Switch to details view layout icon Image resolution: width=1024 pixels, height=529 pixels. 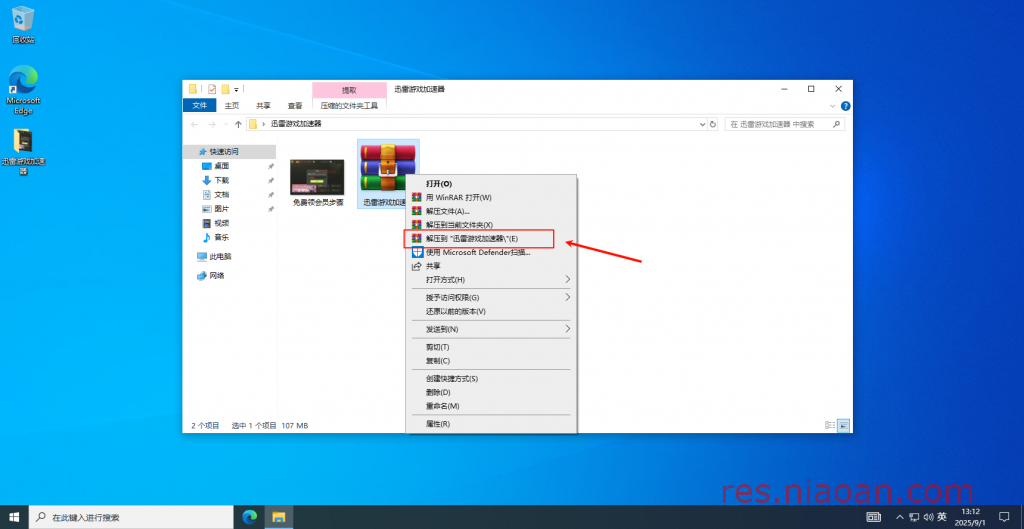830,425
